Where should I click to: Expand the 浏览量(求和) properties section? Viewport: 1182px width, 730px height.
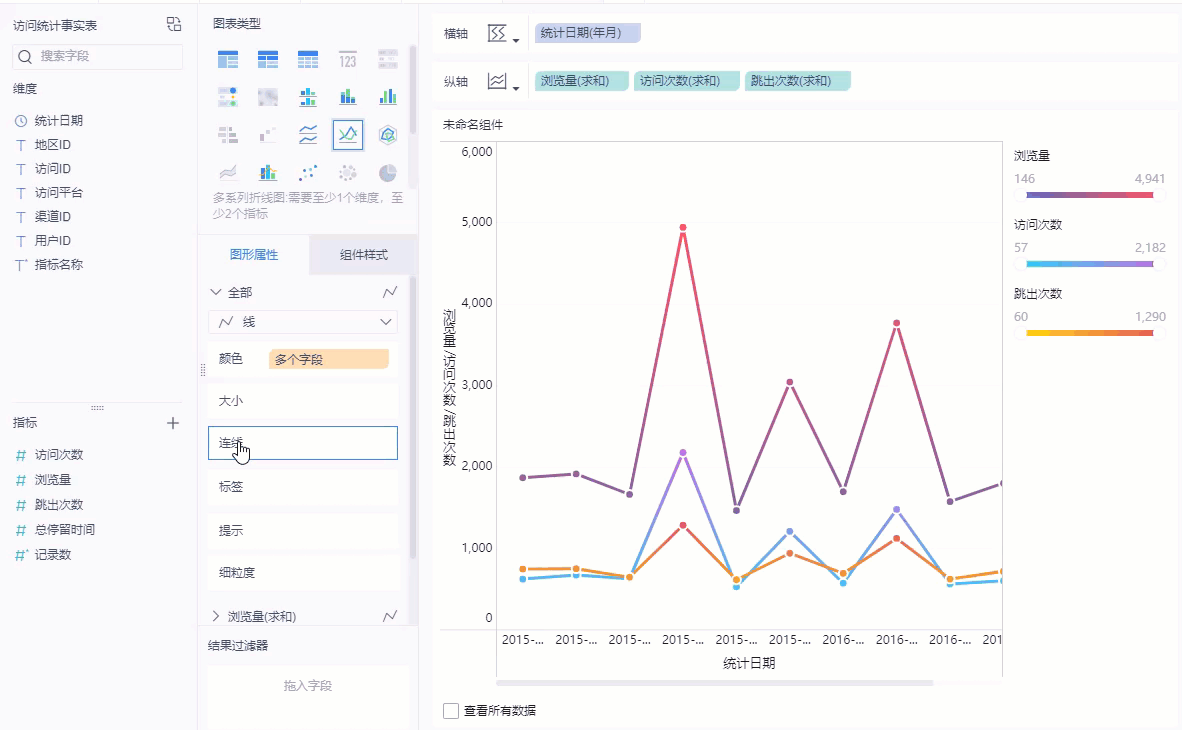(216, 616)
